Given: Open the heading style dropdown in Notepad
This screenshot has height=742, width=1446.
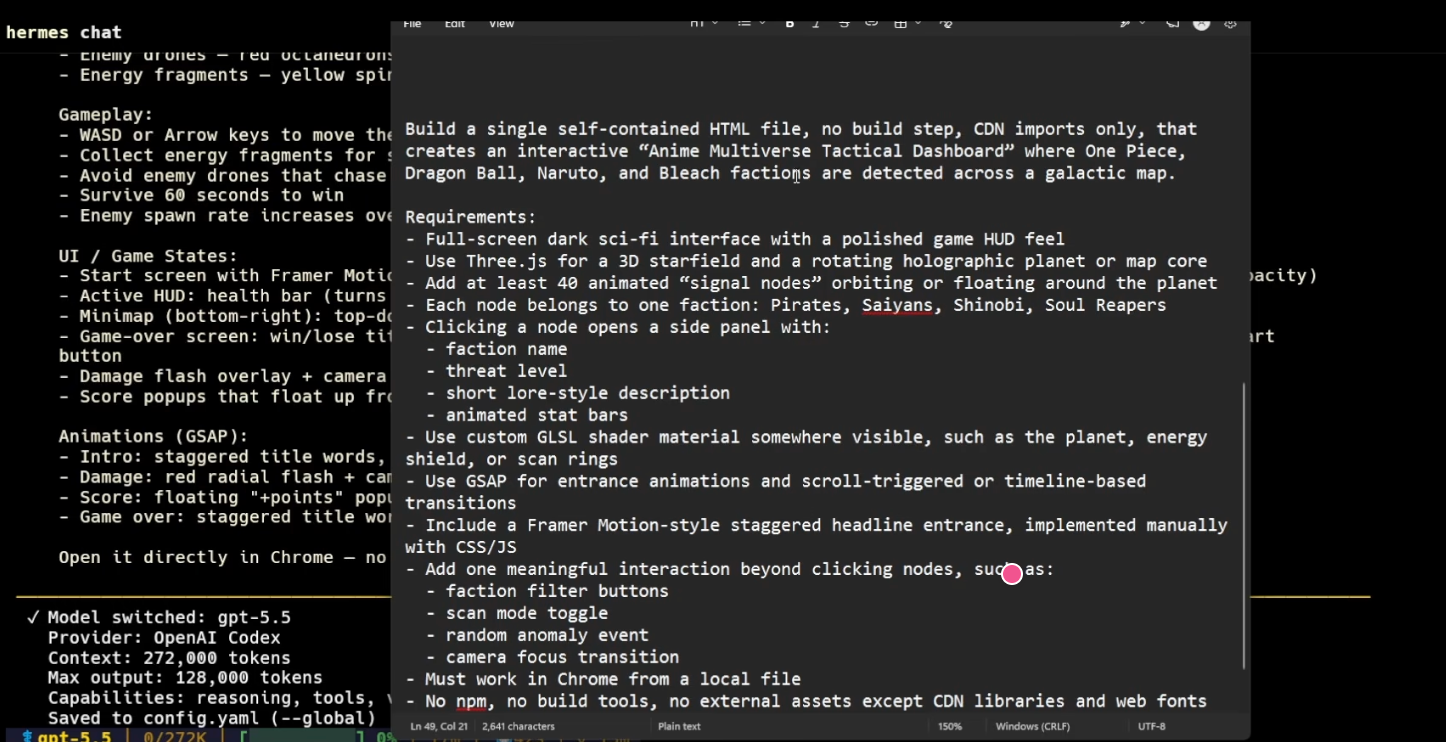Looking at the screenshot, I should 704,24.
